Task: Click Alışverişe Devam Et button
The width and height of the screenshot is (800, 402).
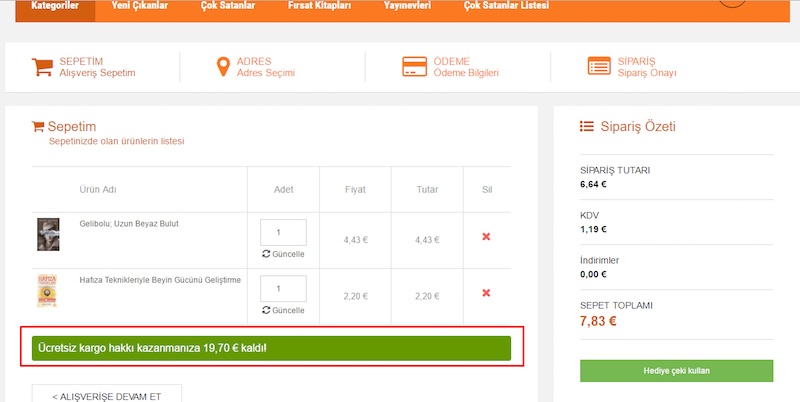Action: (106, 395)
